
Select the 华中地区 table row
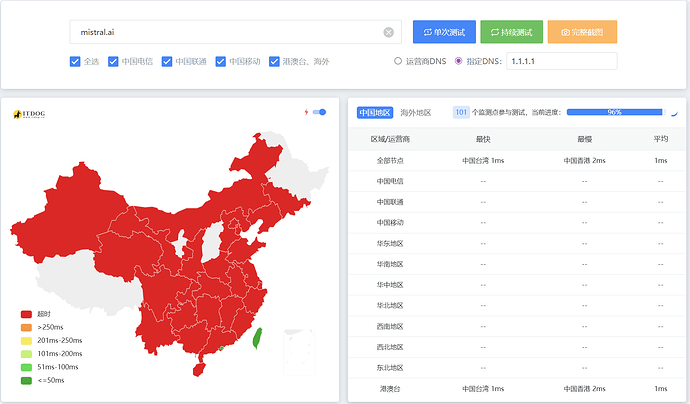point(517,285)
